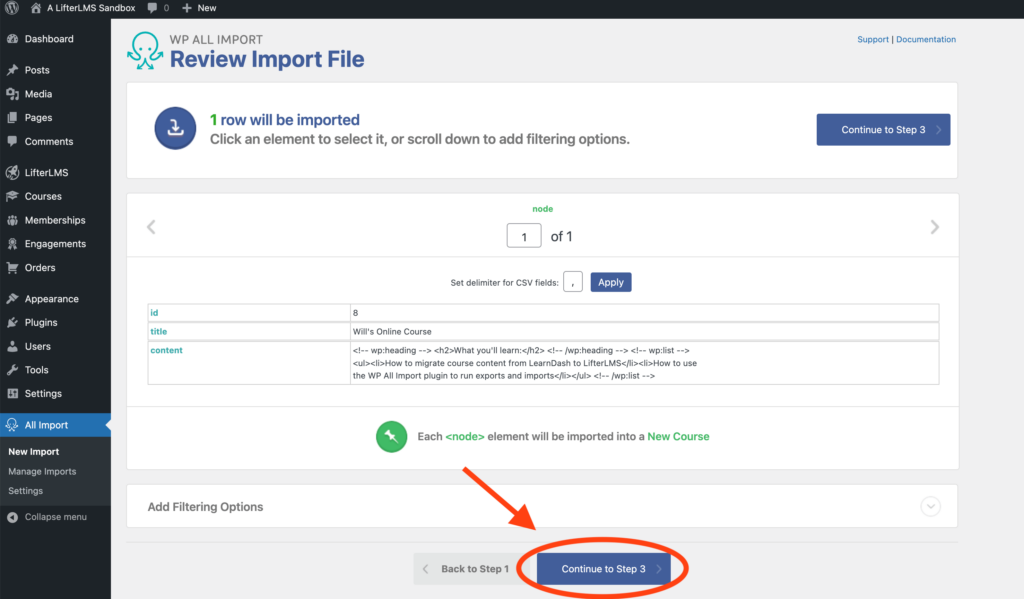Viewport: 1024px width, 599px height.
Task: Select New Import submenu item
Action: (x=33, y=451)
